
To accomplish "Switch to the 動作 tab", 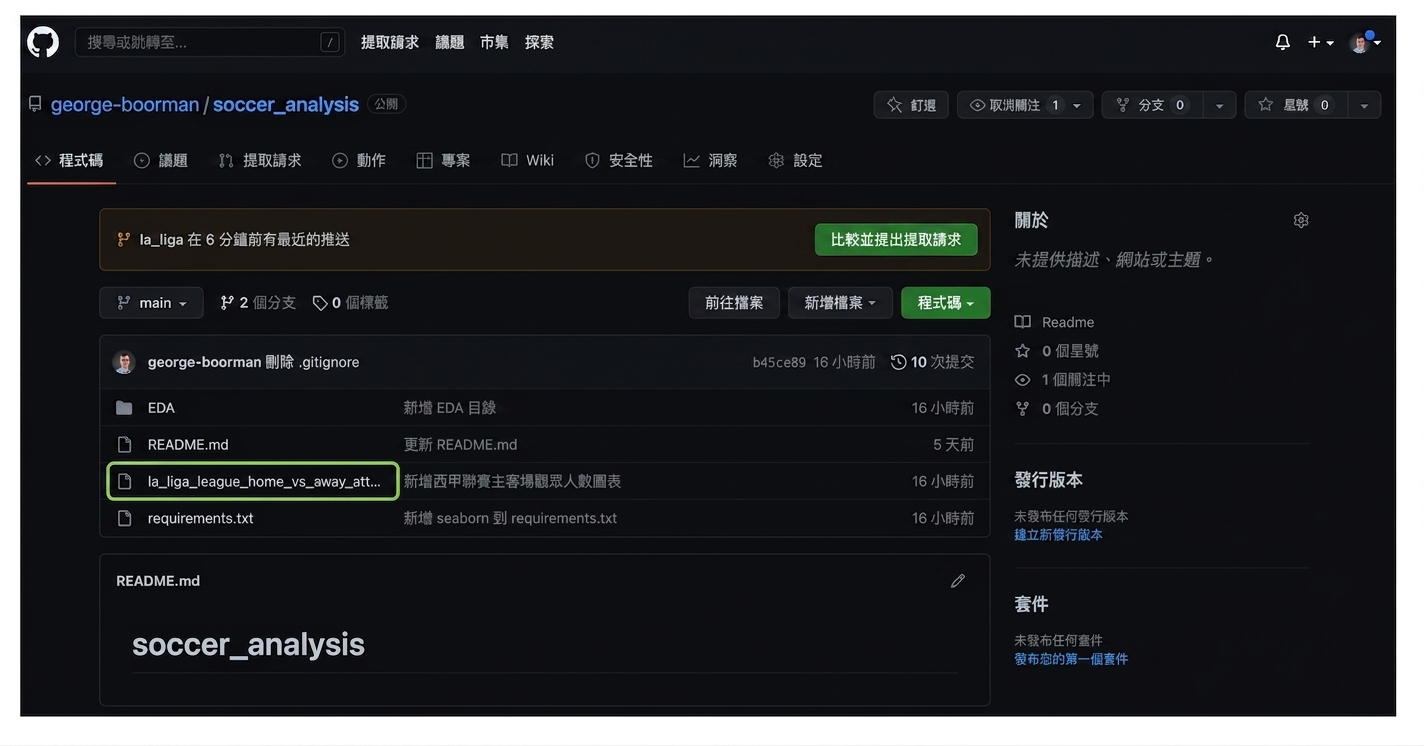I will tap(359, 160).
